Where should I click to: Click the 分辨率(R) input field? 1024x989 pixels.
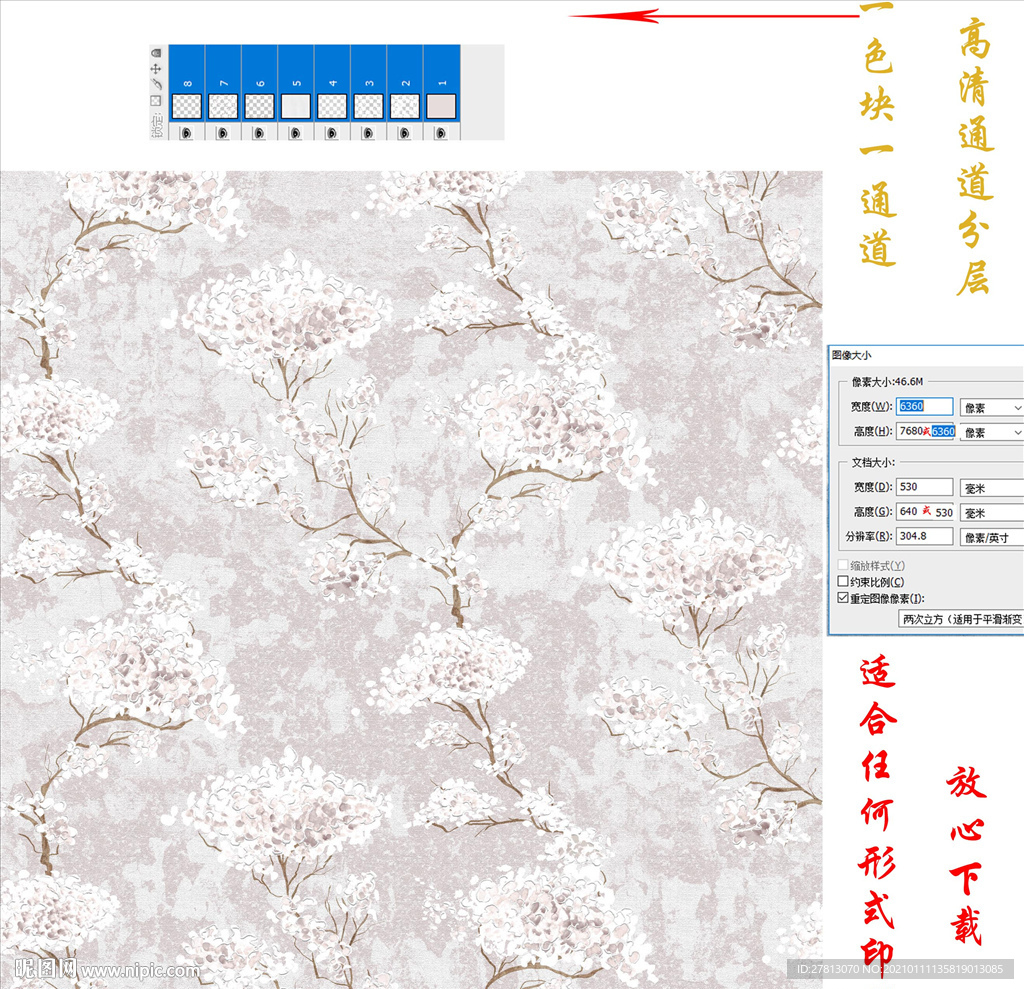(924, 536)
